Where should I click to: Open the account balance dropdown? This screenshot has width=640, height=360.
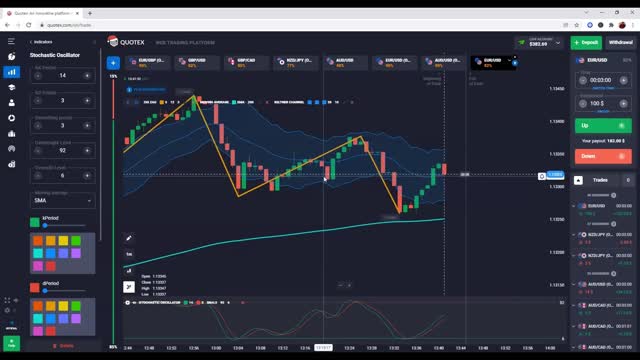[x=540, y=42]
